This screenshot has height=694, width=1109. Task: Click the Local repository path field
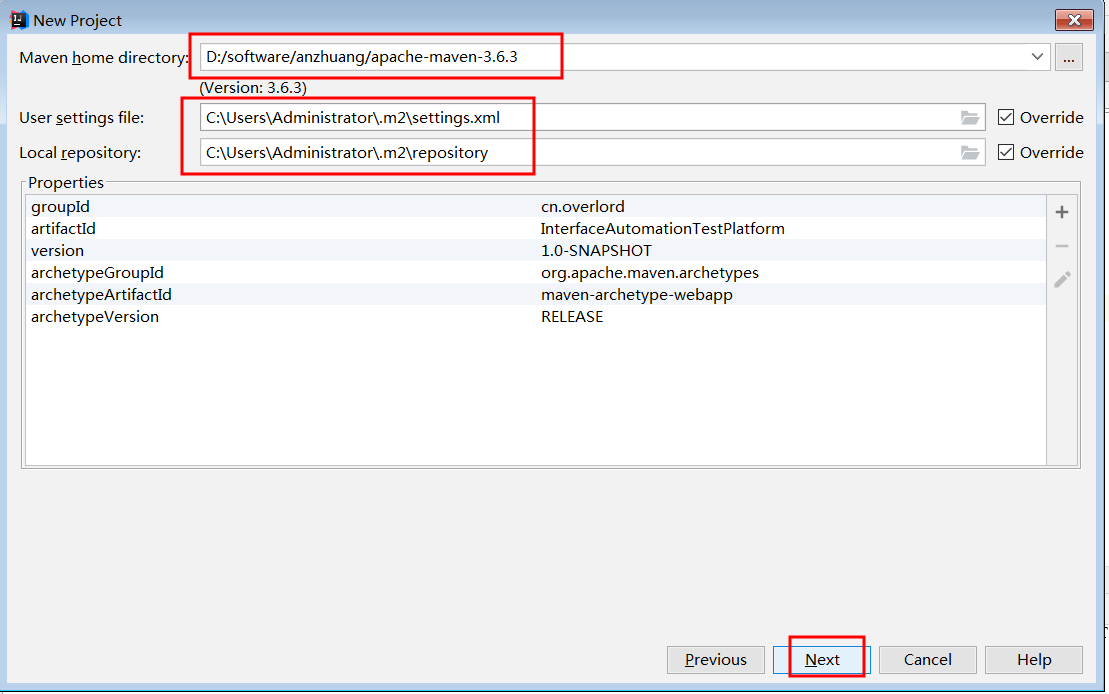[x=593, y=152]
